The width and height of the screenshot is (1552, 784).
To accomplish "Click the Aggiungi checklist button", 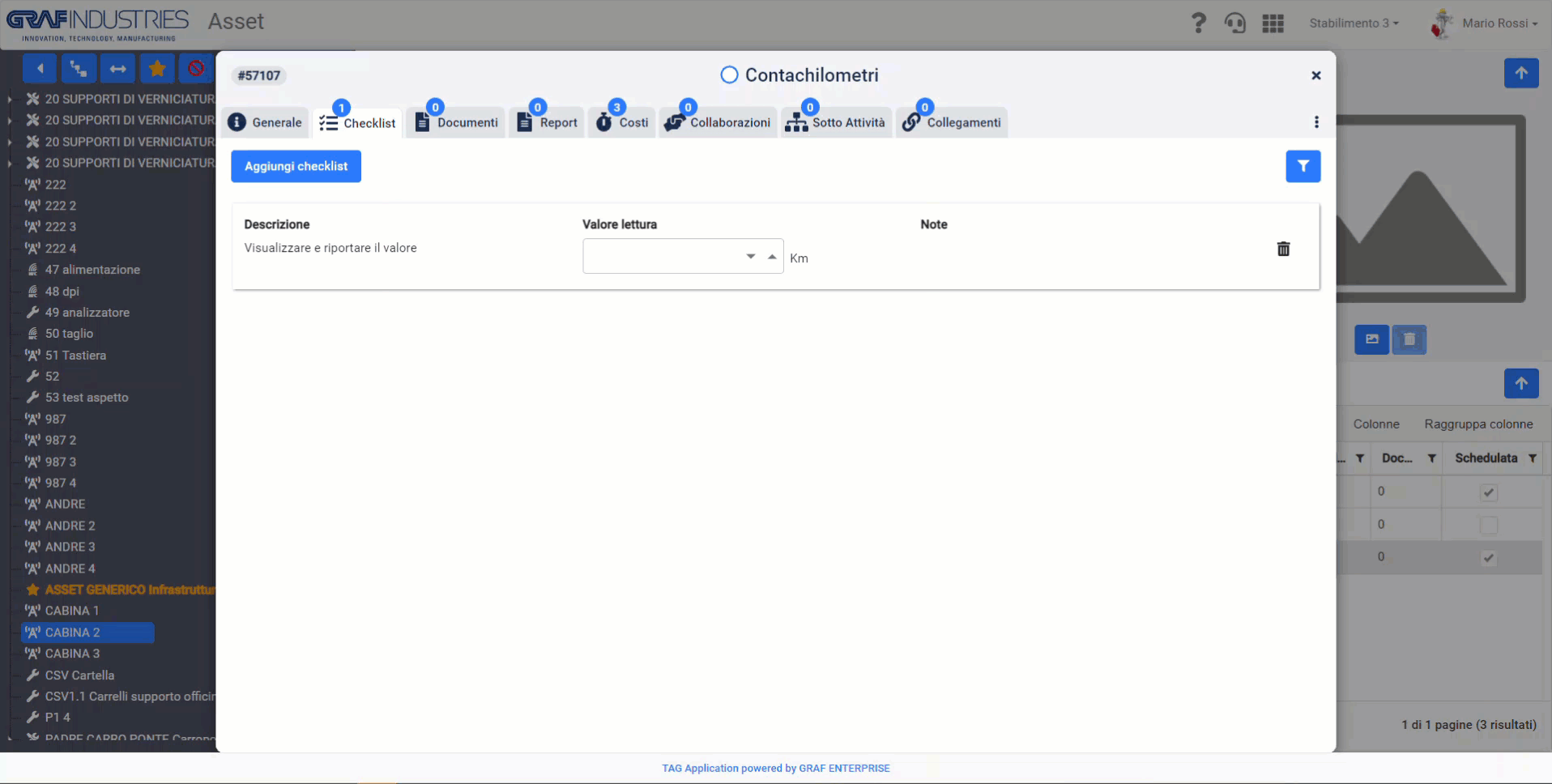I will pyautogui.click(x=296, y=166).
